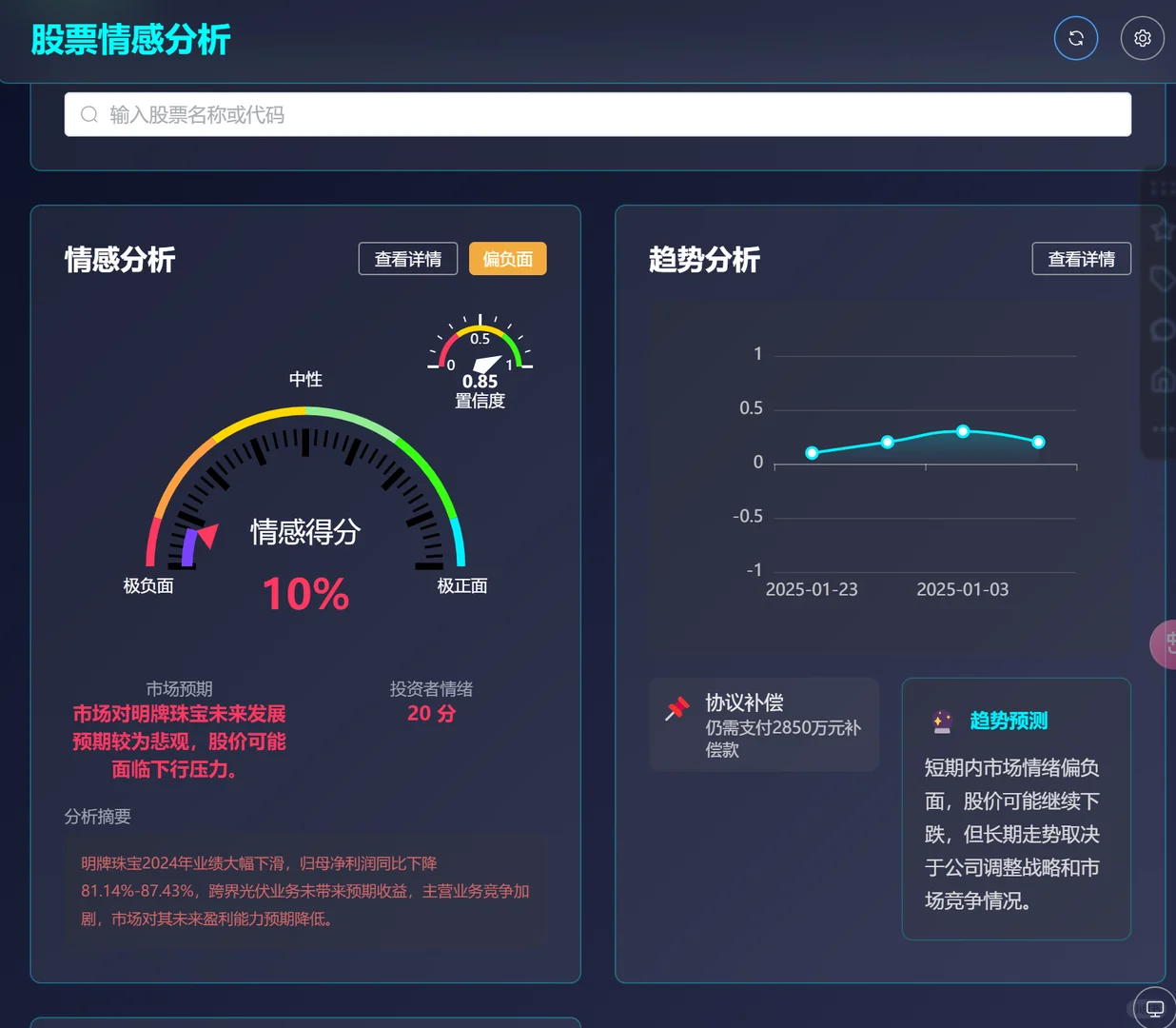The height and width of the screenshot is (1028, 1176).
Task: Click the pink circular button at screen edge
Action: click(x=1168, y=644)
